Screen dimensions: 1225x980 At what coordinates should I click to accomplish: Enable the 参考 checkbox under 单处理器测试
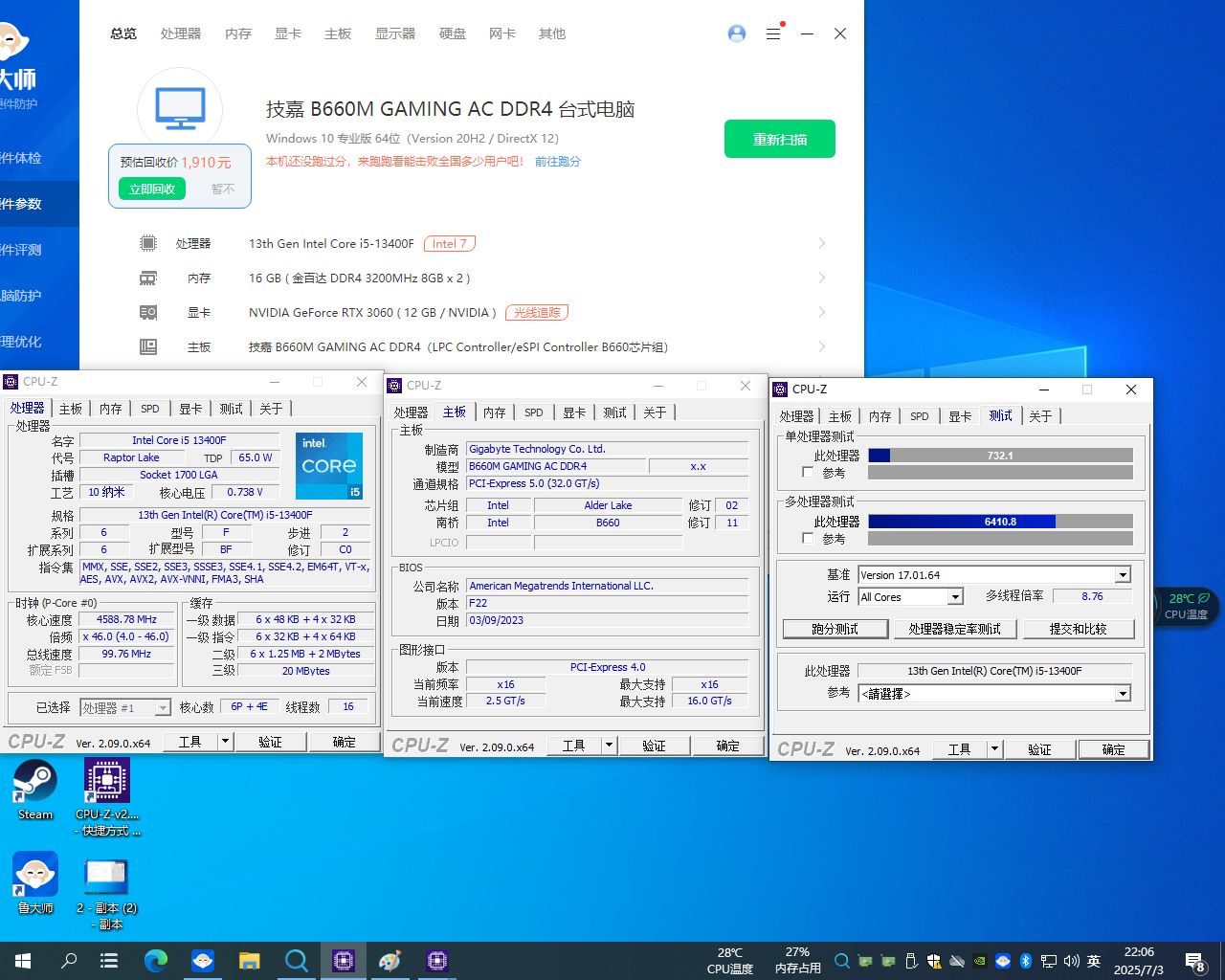(x=809, y=472)
